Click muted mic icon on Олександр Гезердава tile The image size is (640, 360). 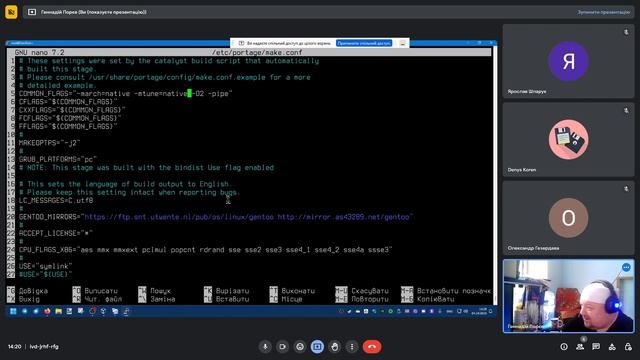click(626, 189)
